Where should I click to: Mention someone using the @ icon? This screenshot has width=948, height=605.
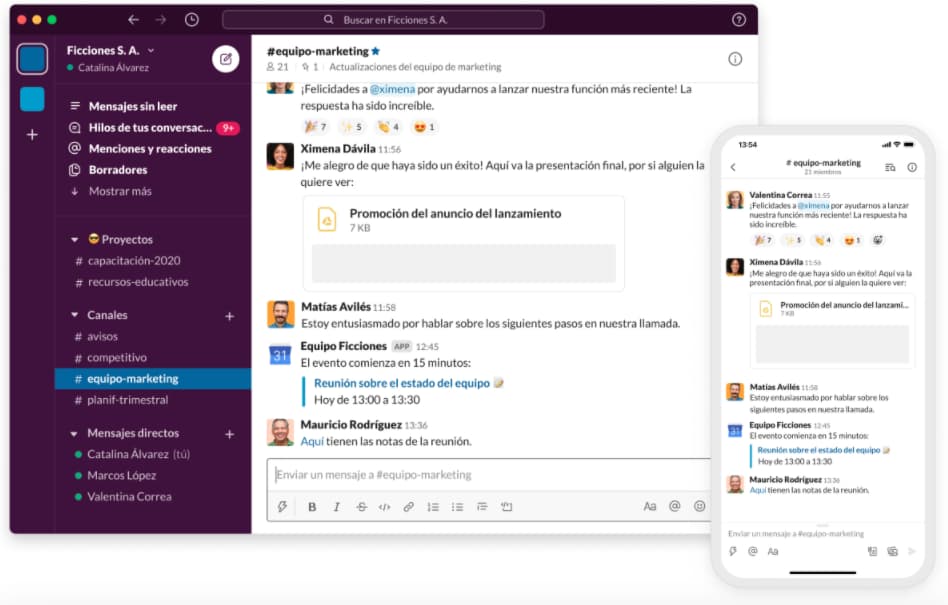674,508
